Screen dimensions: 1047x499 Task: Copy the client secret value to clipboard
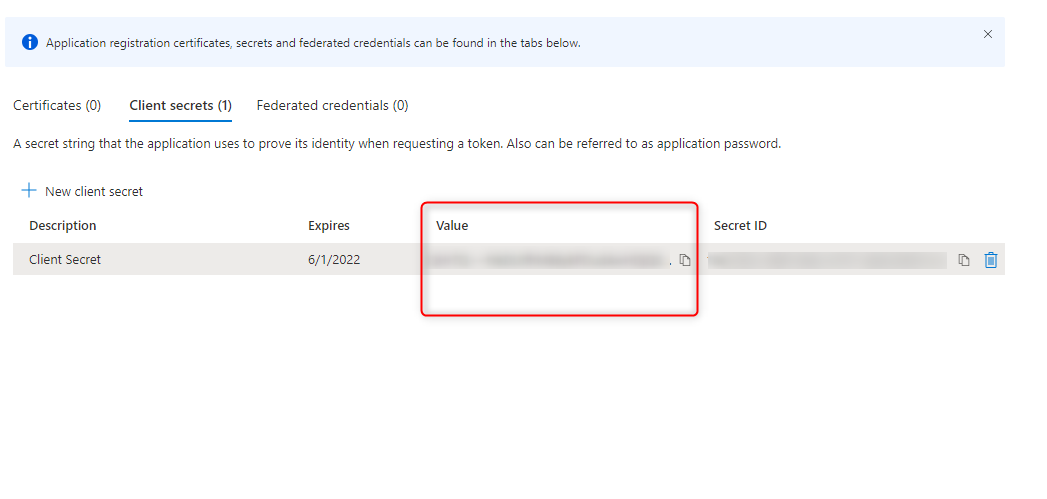685,260
